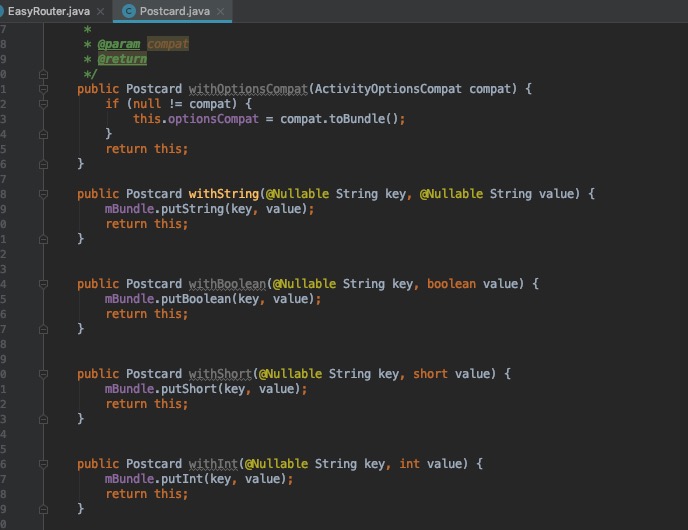Click fold end marker of withString method
The width and height of the screenshot is (688, 530).
click(43, 239)
